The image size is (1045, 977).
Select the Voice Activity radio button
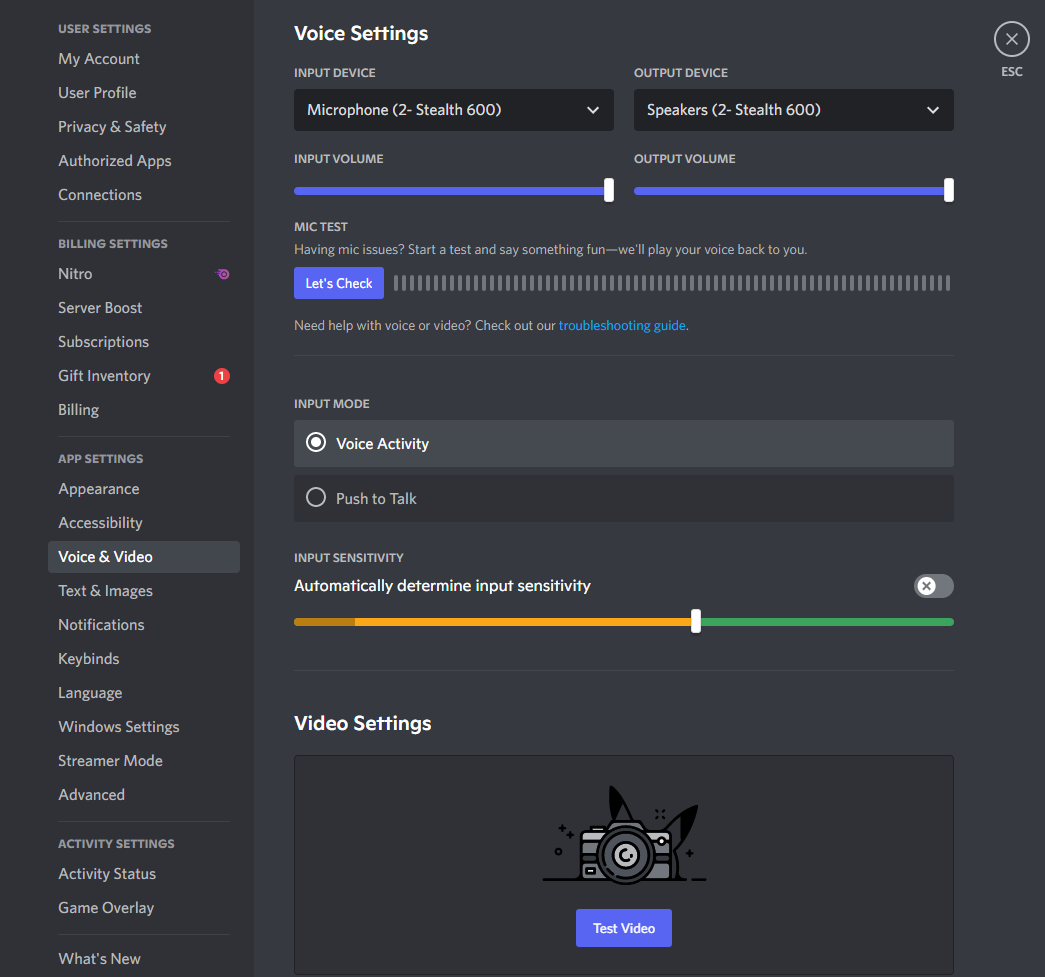point(316,443)
